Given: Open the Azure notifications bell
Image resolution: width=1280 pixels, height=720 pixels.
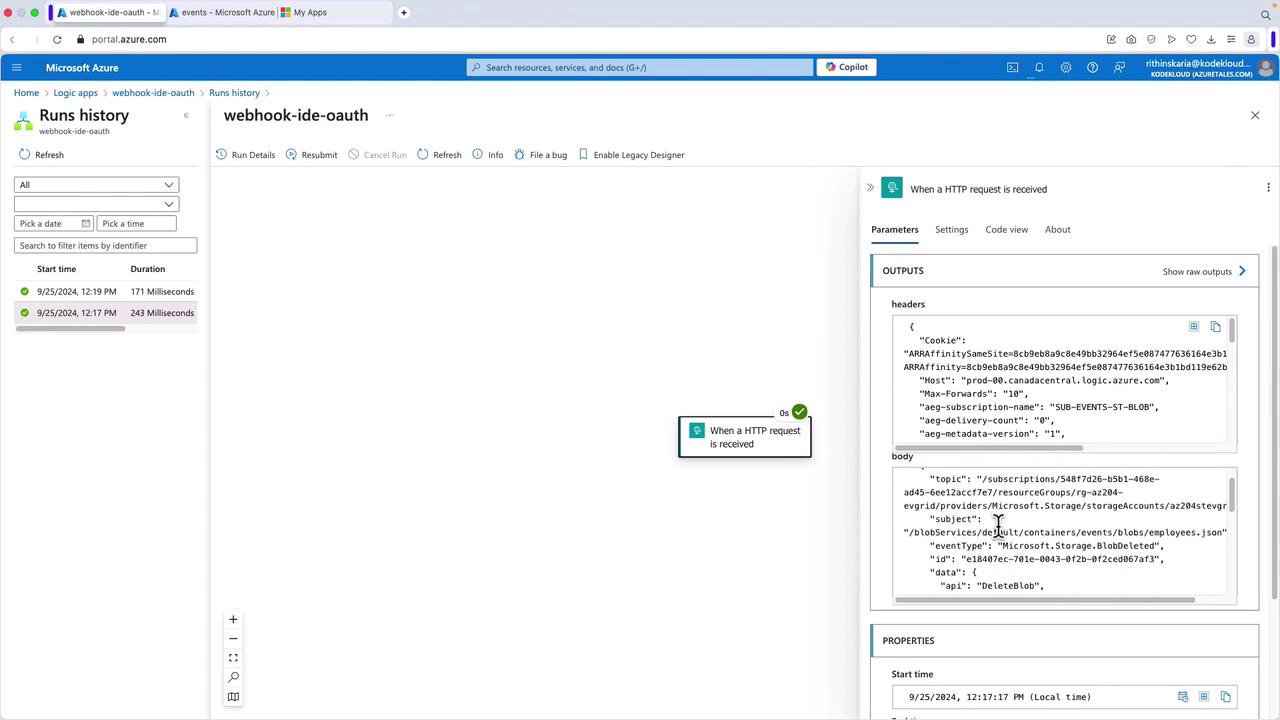Looking at the screenshot, I should (x=1039, y=67).
